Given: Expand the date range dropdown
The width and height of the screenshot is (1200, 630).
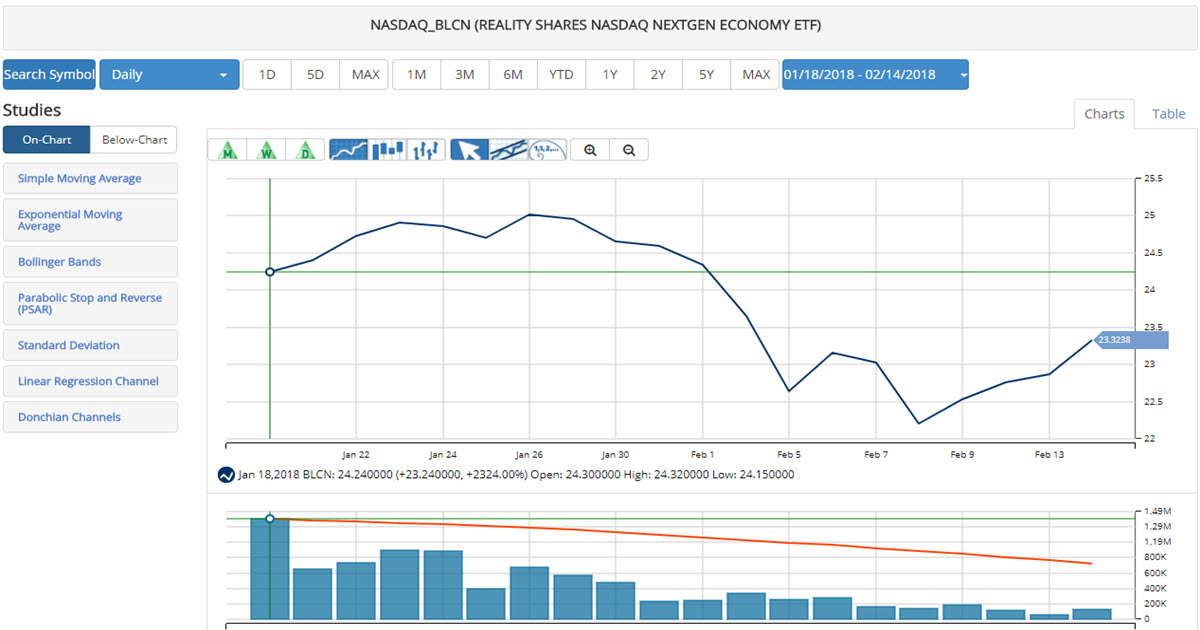Looking at the screenshot, I should click(x=875, y=75).
